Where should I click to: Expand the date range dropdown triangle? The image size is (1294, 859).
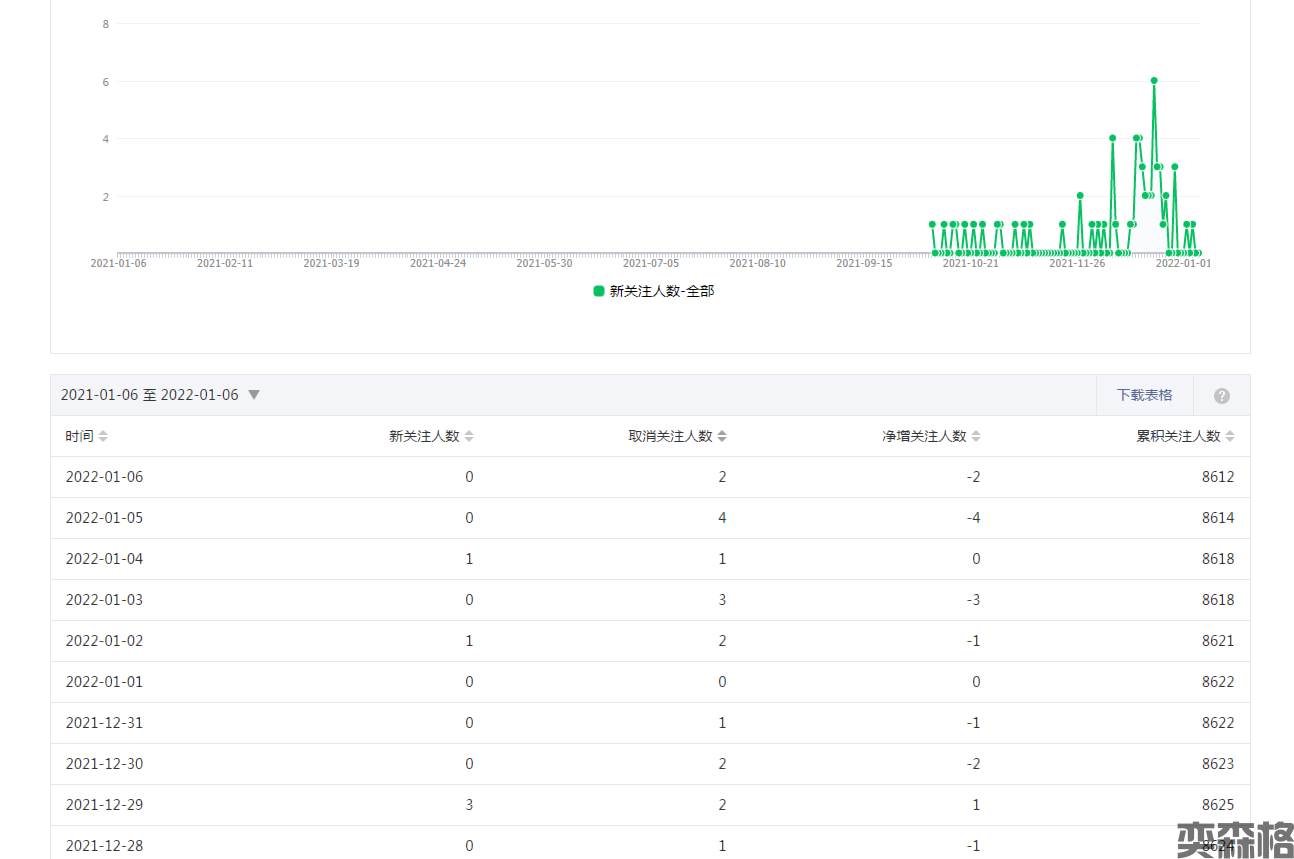[x=254, y=395]
